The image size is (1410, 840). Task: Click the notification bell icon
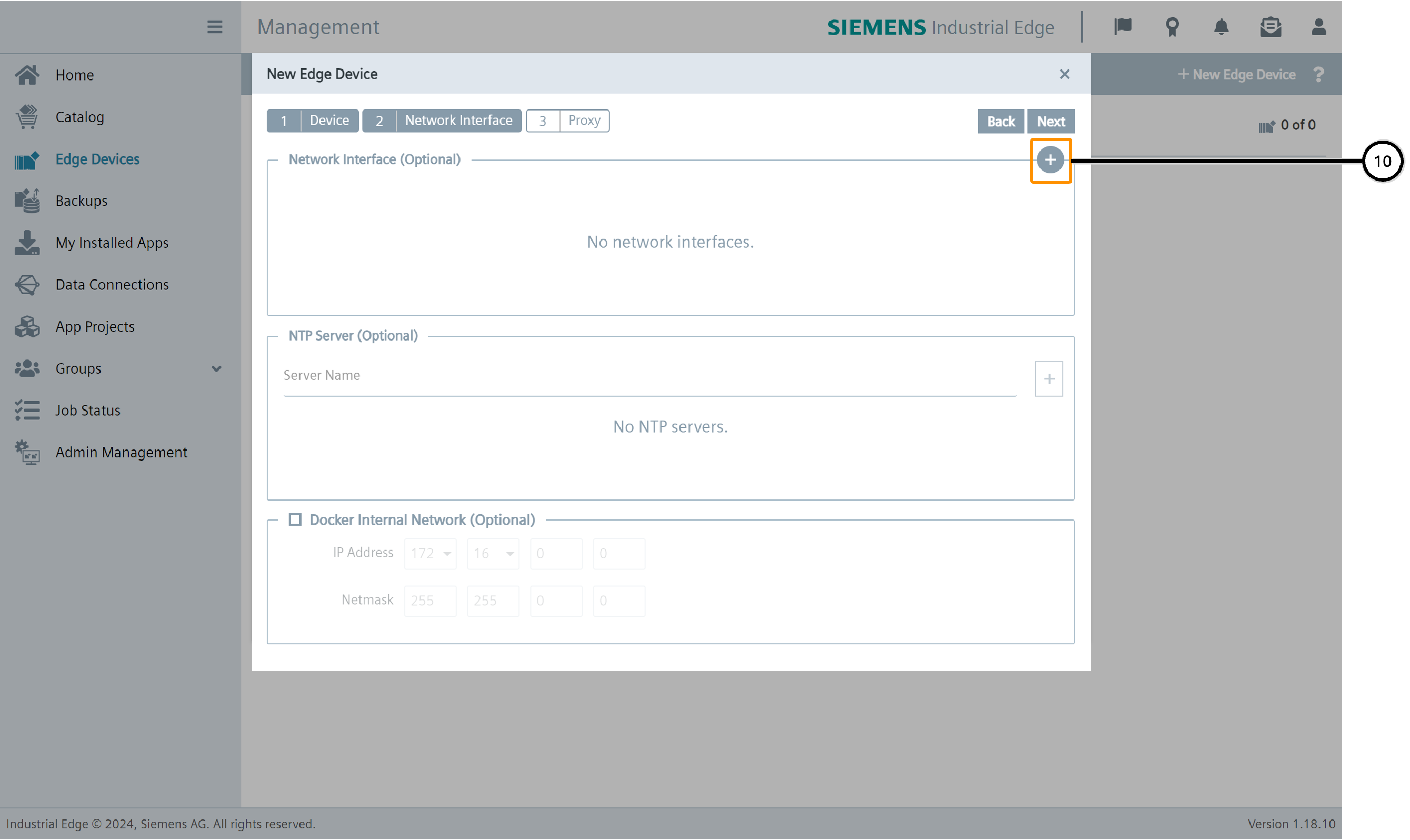(1222, 27)
